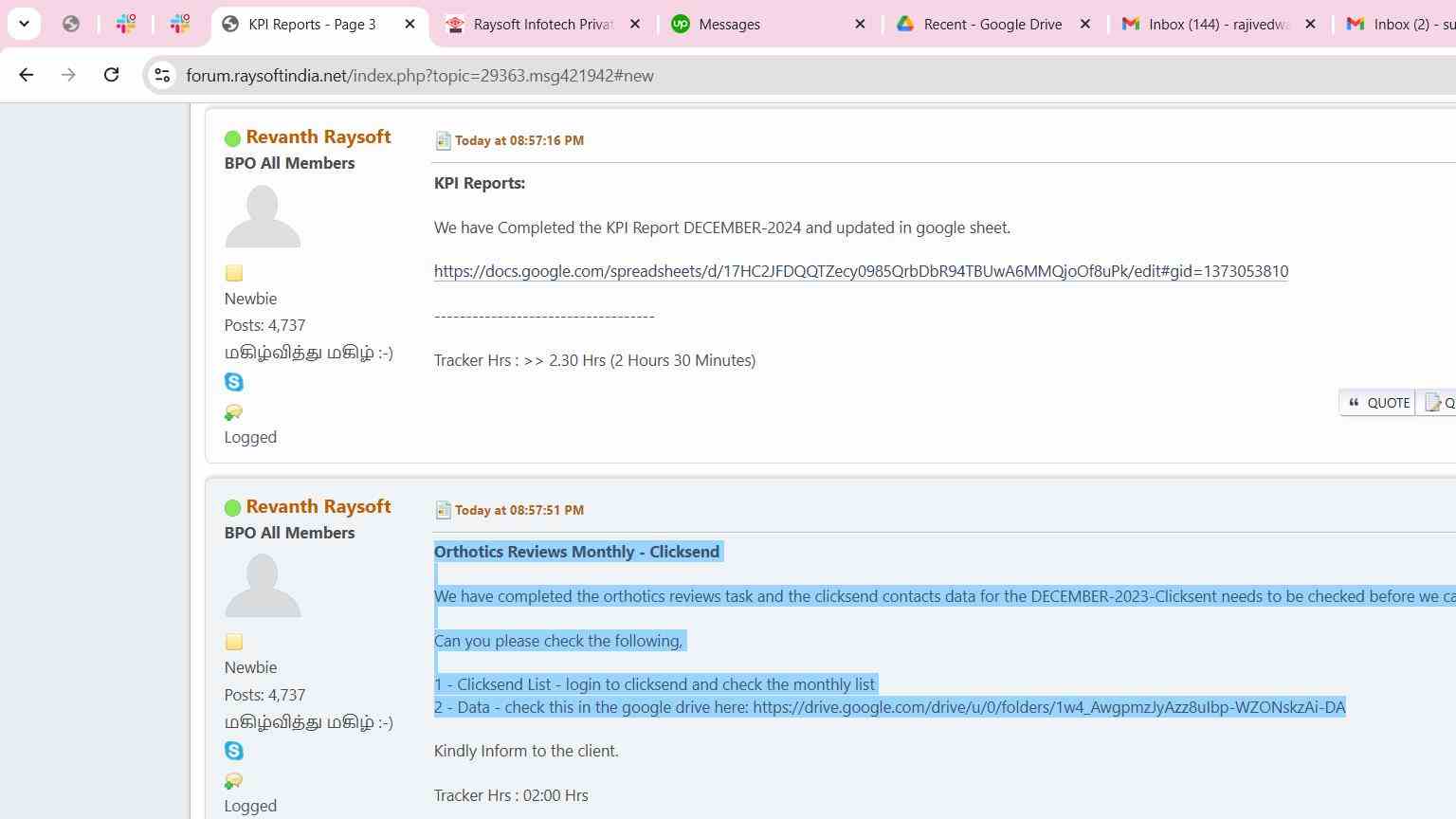
Task: Open the 08:57:51 PM post permalink
Action: (519, 510)
